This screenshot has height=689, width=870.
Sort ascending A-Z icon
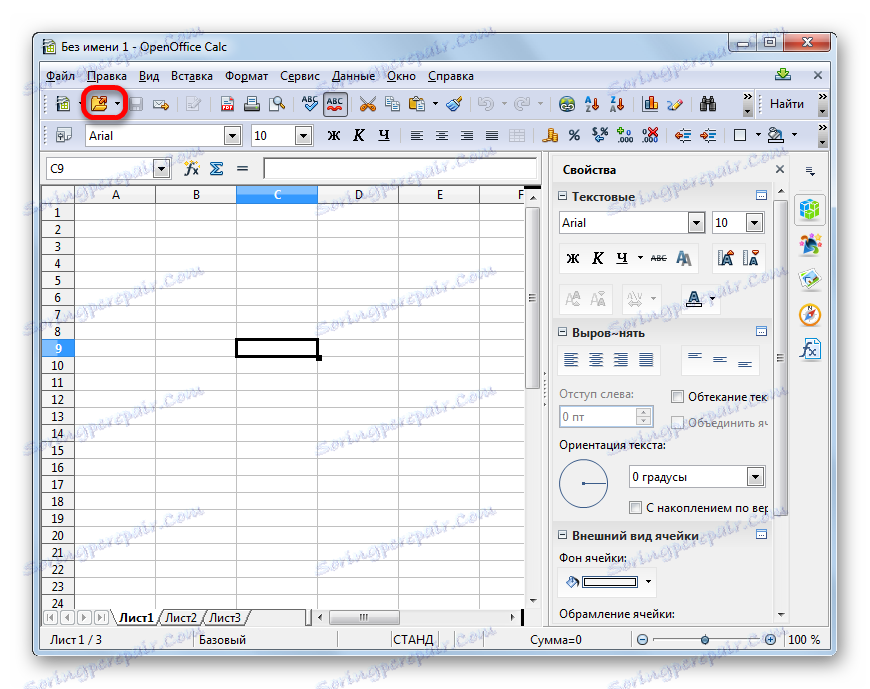(591, 104)
